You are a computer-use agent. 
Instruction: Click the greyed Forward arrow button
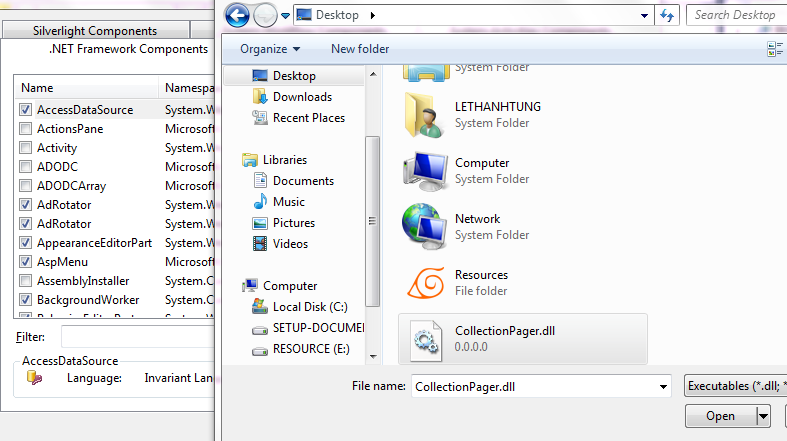click(265, 16)
